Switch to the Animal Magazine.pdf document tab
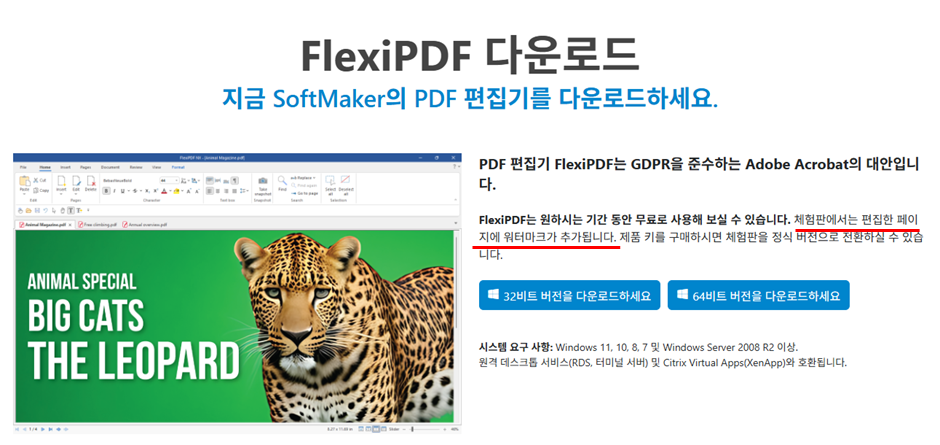This screenshot has height=445, width=940. [43, 225]
